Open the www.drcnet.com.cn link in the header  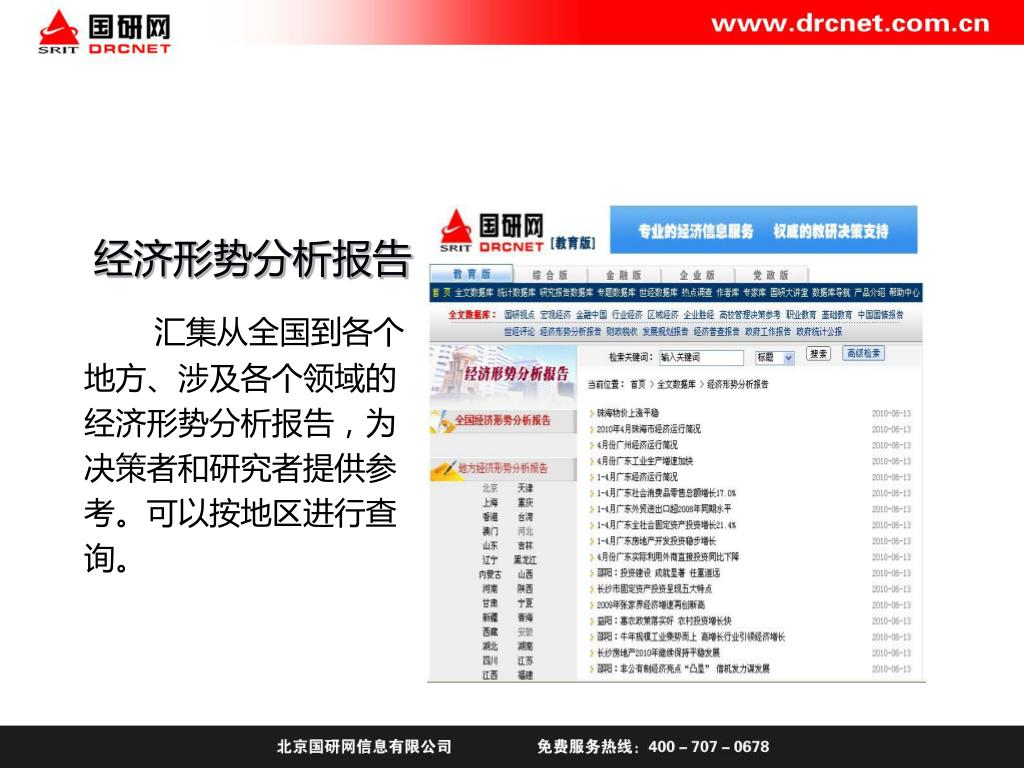pyautogui.click(x=850, y=24)
